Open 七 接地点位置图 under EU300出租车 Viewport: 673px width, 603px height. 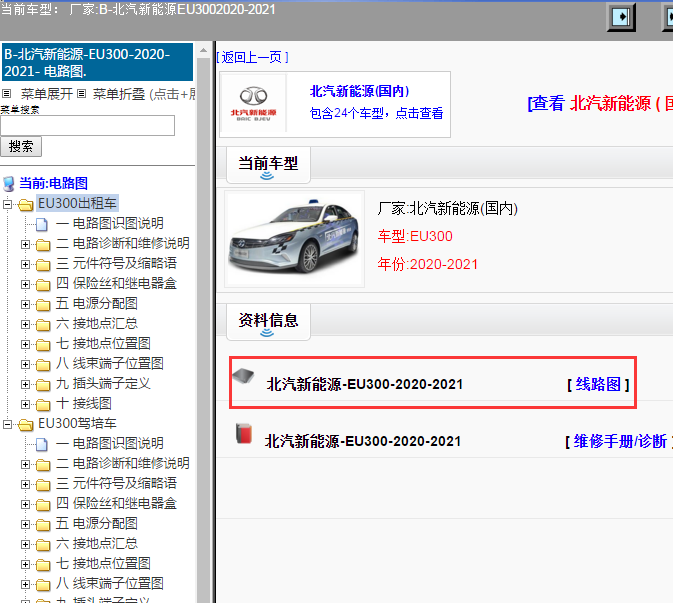pos(103,343)
